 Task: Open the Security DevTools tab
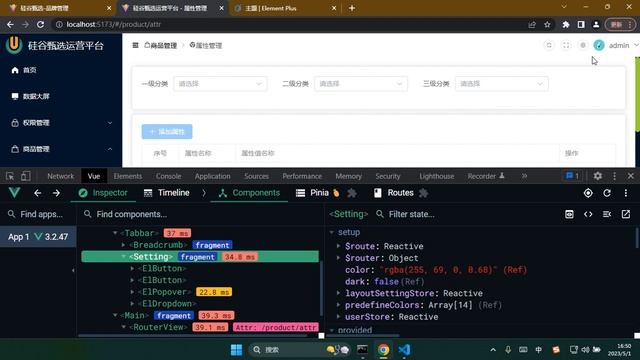tap(388, 176)
